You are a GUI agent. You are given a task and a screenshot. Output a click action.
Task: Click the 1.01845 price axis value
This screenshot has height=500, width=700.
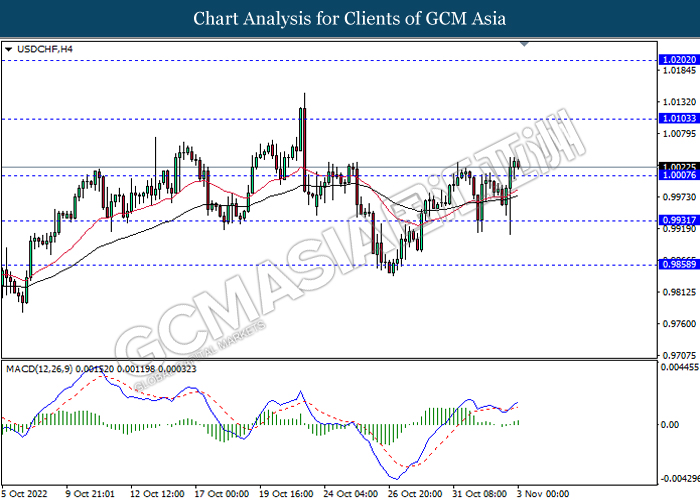(x=679, y=71)
